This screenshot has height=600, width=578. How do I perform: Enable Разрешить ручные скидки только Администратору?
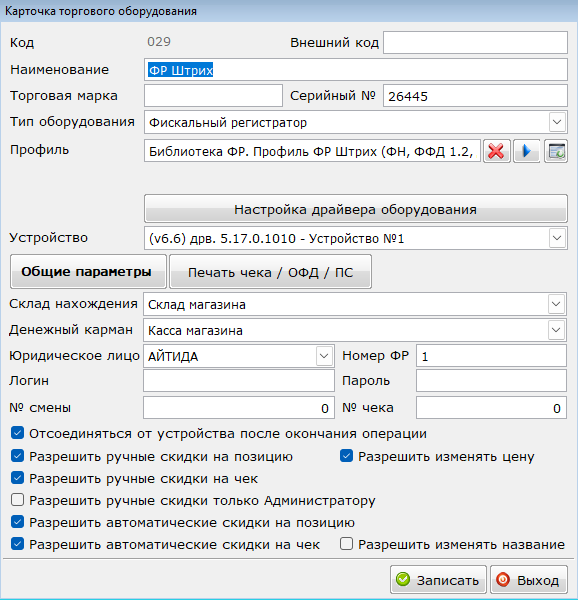[x=18, y=500]
